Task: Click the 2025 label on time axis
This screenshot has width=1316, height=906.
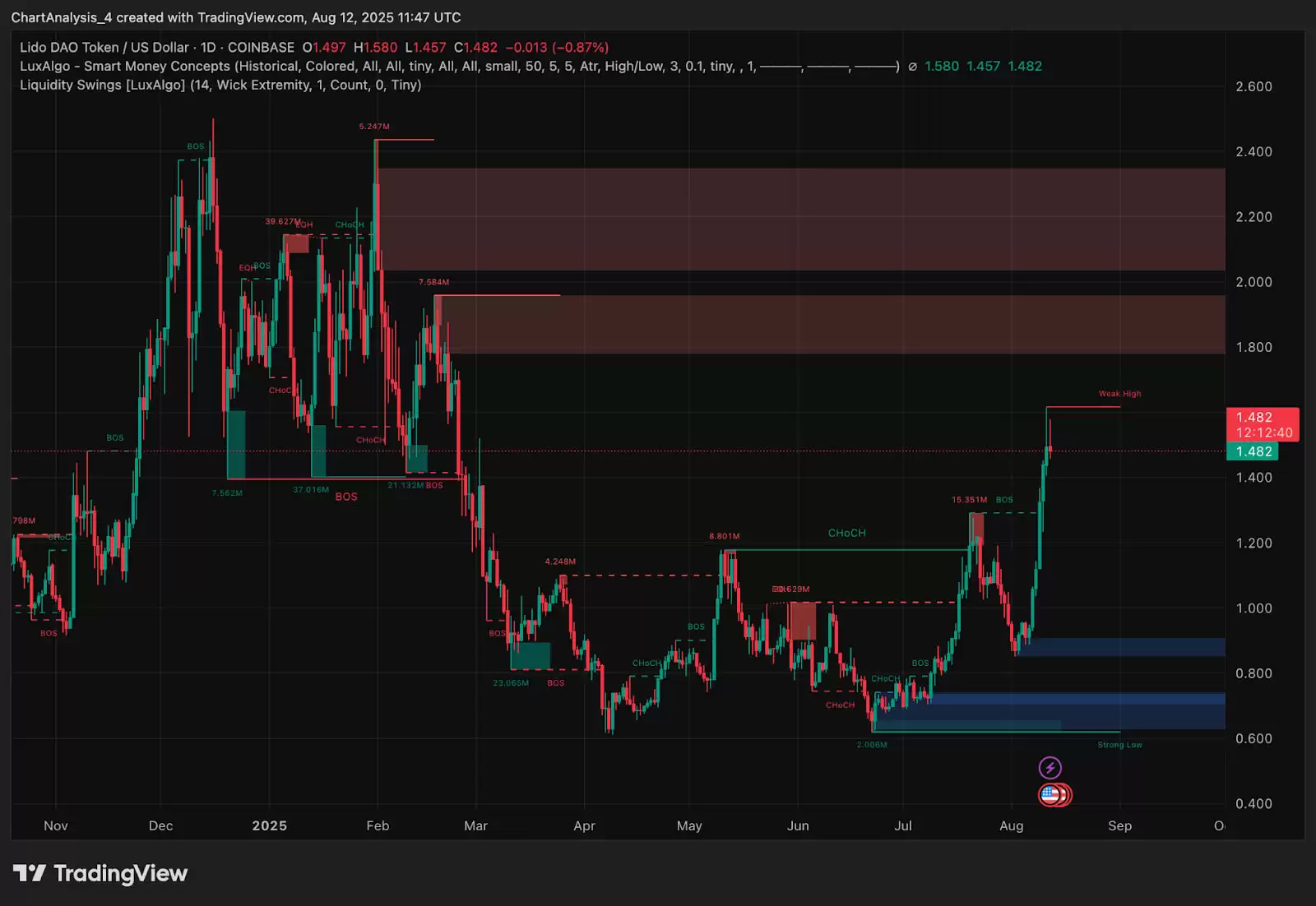Action: tap(269, 825)
